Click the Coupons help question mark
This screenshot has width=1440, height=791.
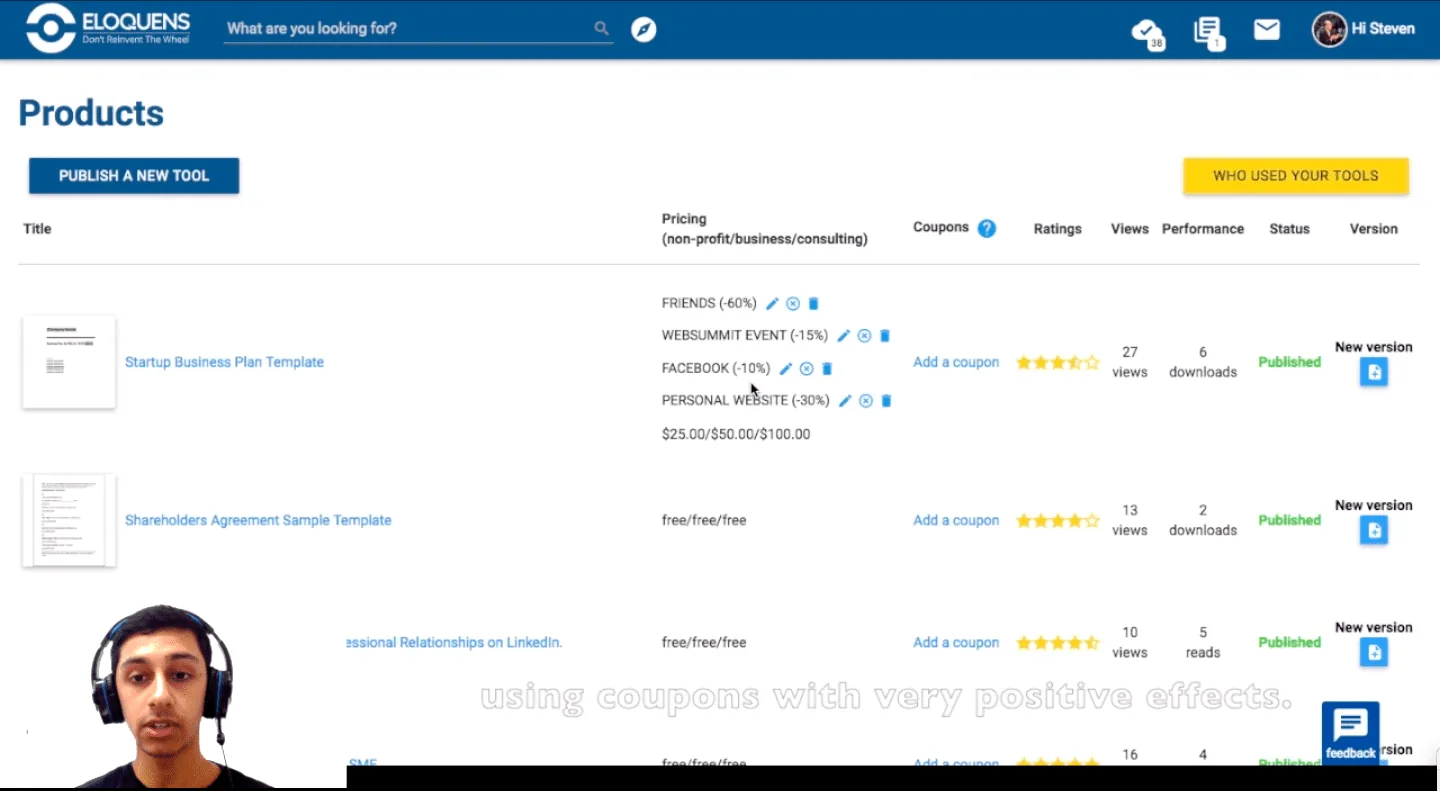tap(986, 228)
